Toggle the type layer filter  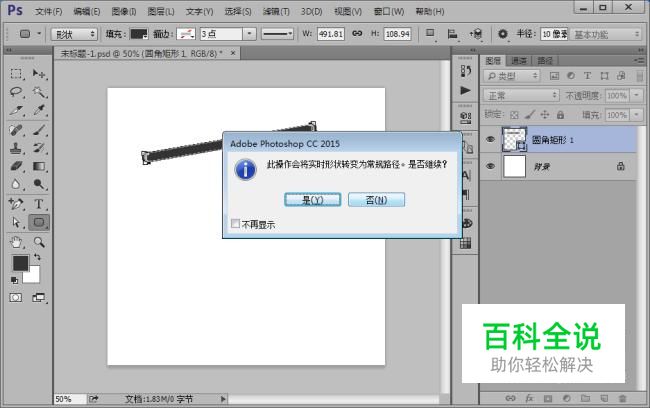pyautogui.click(x=587, y=76)
